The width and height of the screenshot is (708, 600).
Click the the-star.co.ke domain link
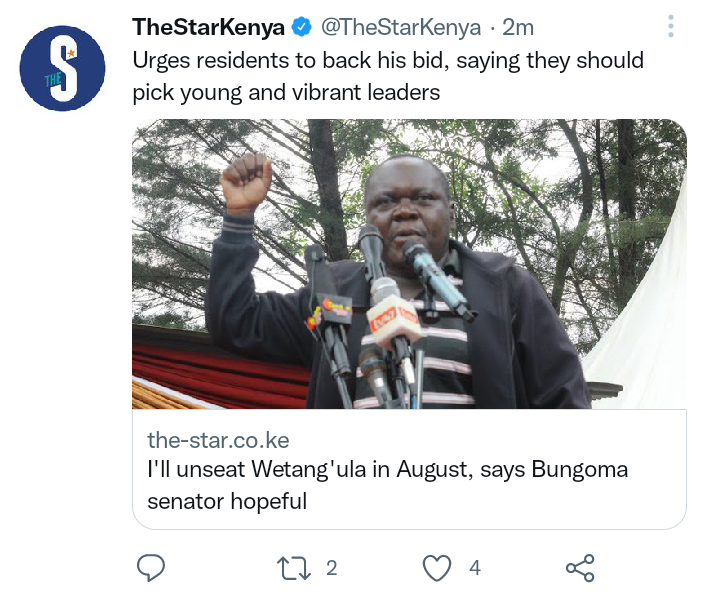218,440
